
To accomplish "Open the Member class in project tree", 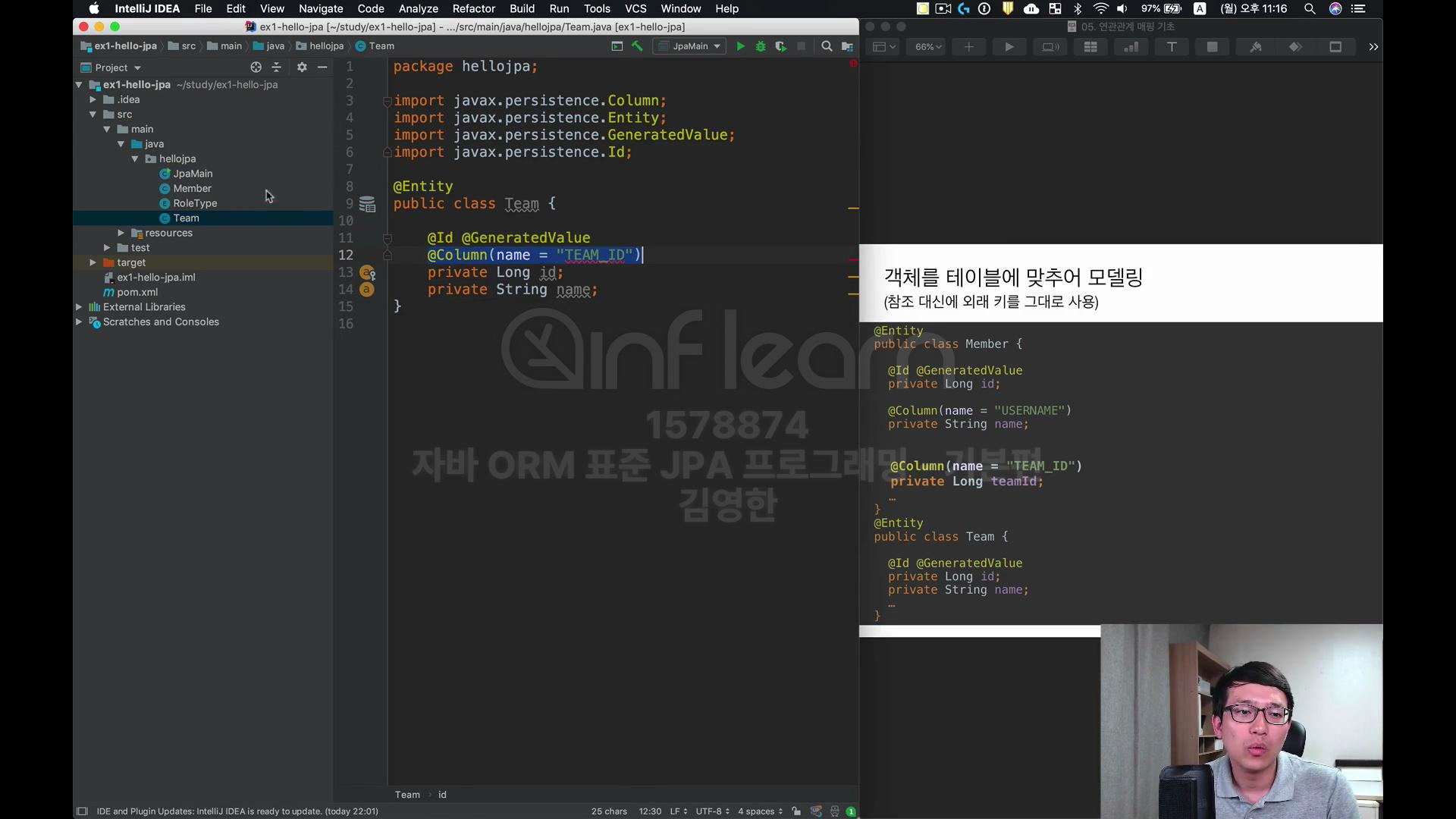I will (x=192, y=189).
